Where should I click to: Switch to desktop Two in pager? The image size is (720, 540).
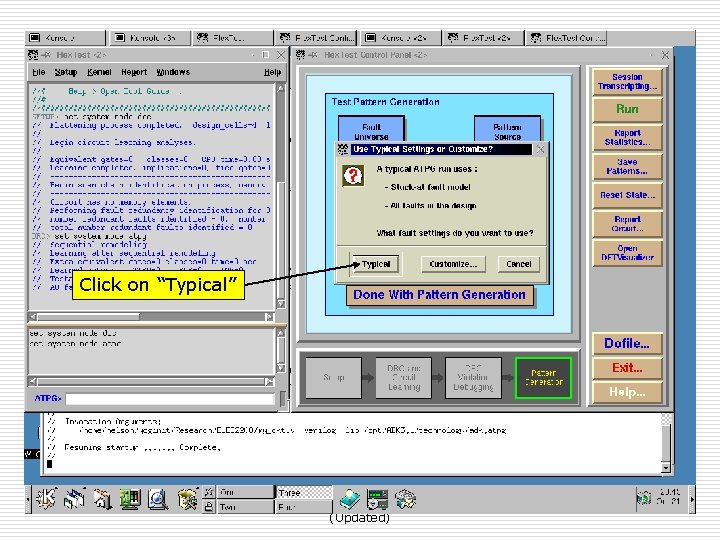pos(246,506)
